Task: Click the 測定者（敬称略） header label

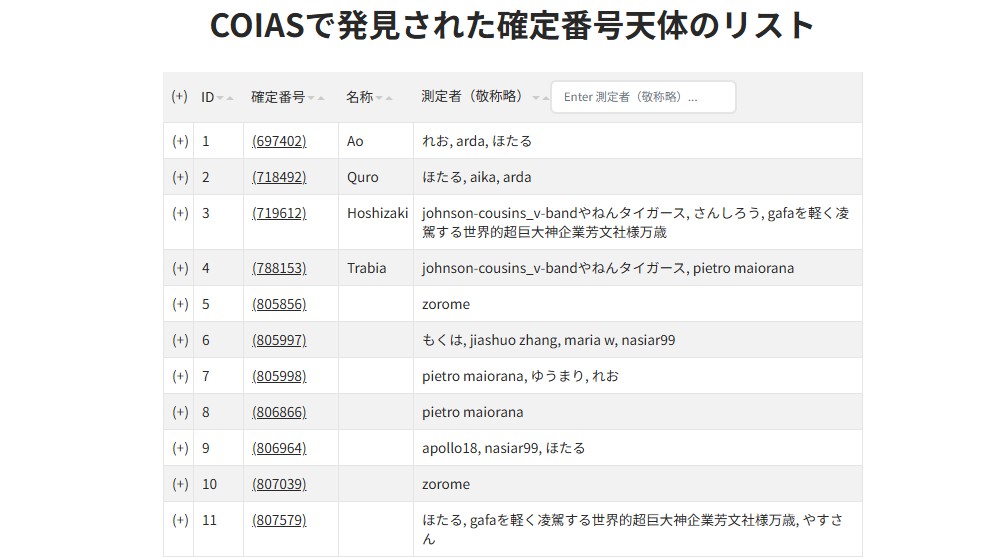Action: pos(475,97)
